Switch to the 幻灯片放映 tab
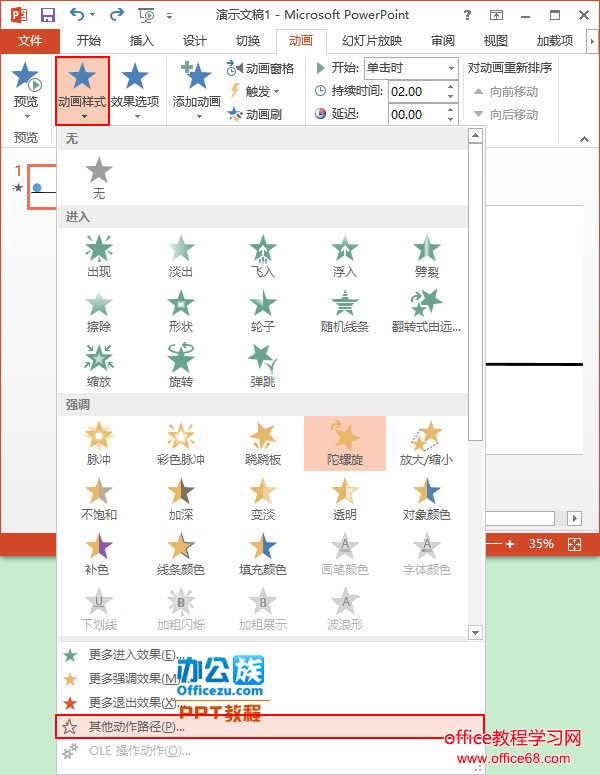600x775 pixels. pyautogui.click(x=372, y=41)
